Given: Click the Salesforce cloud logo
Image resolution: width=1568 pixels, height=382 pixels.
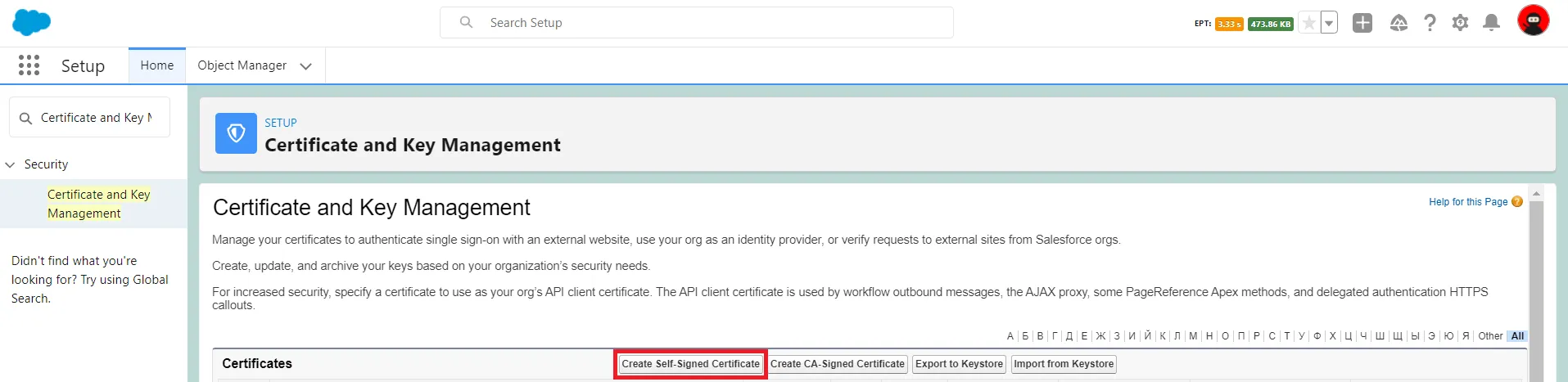Looking at the screenshot, I should point(31,22).
